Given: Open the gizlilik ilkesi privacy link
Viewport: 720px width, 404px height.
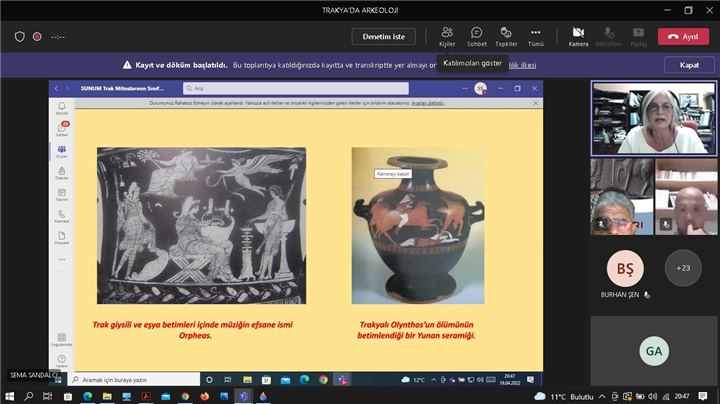Looking at the screenshot, I should pos(522,65).
